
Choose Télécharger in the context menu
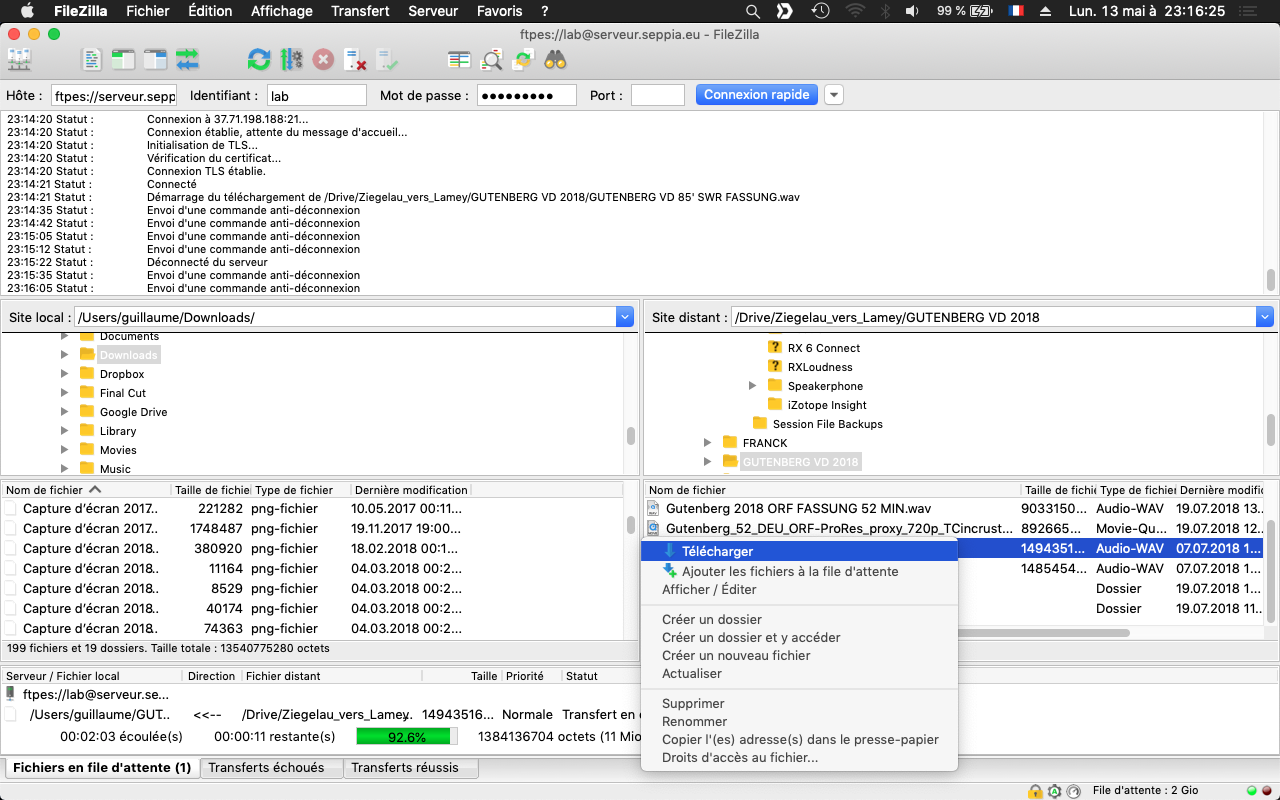coord(717,551)
